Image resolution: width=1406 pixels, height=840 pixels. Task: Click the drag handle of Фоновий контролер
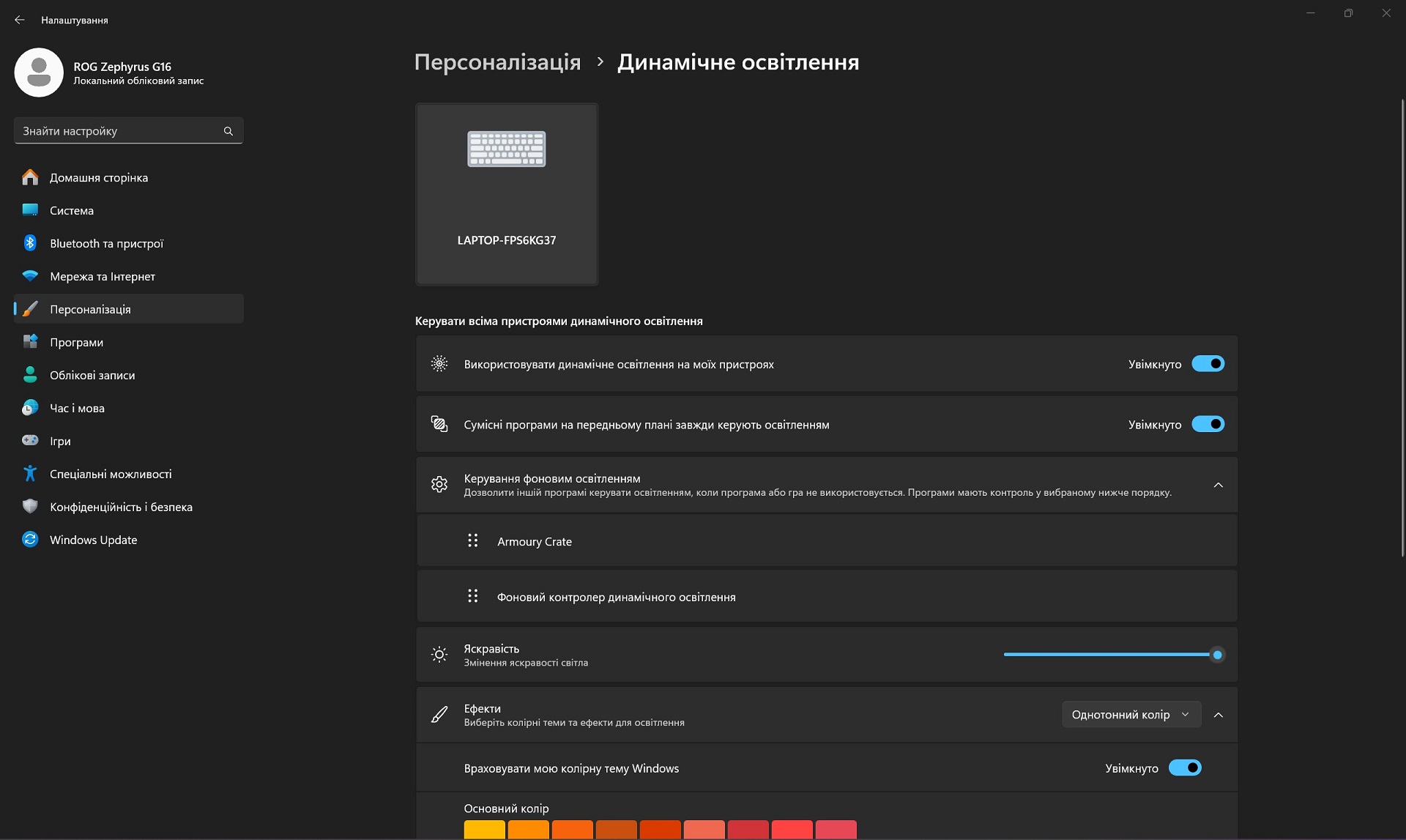click(x=473, y=596)
